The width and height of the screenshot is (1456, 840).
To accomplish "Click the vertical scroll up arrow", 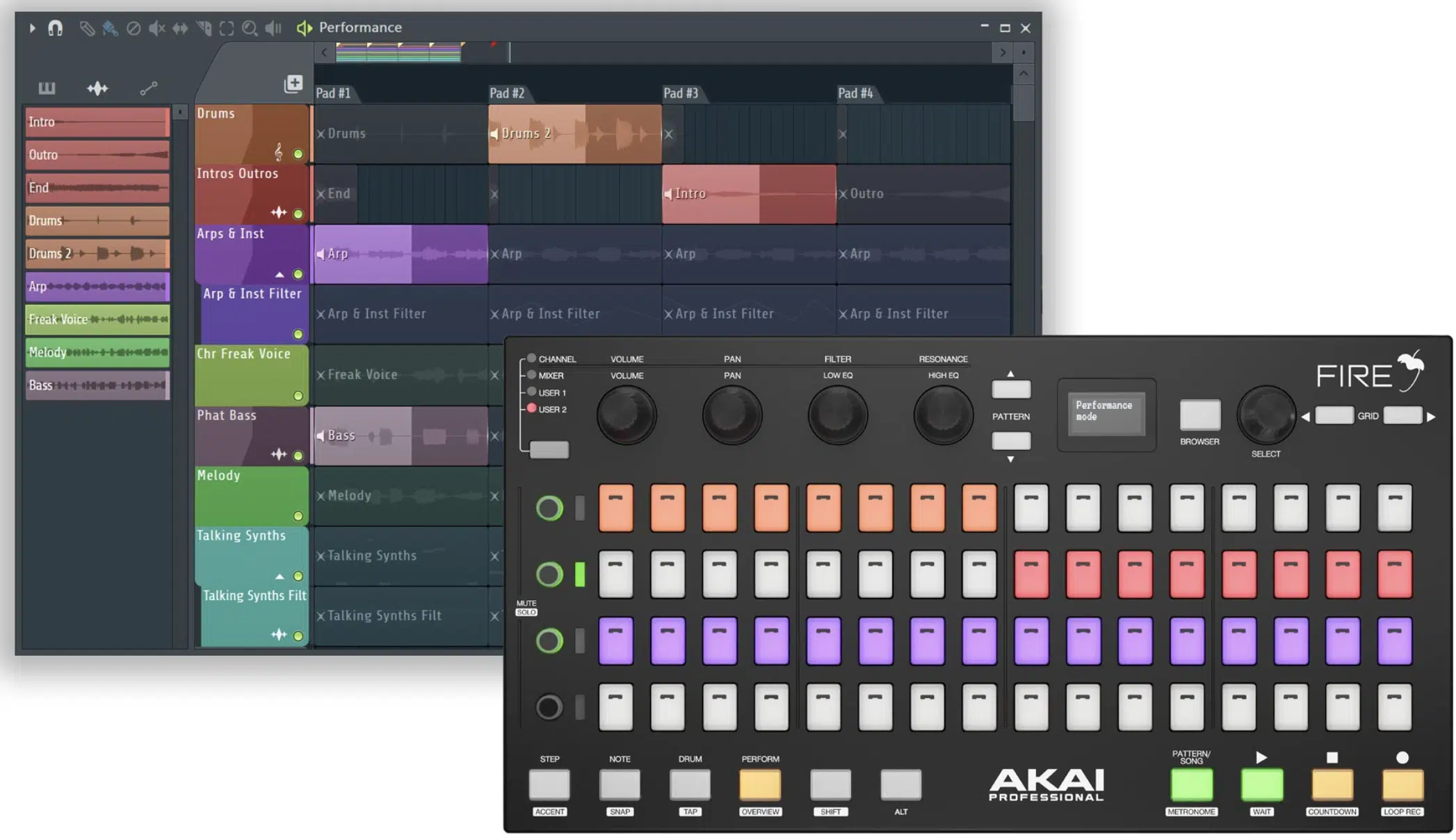I will point(1024,73).
